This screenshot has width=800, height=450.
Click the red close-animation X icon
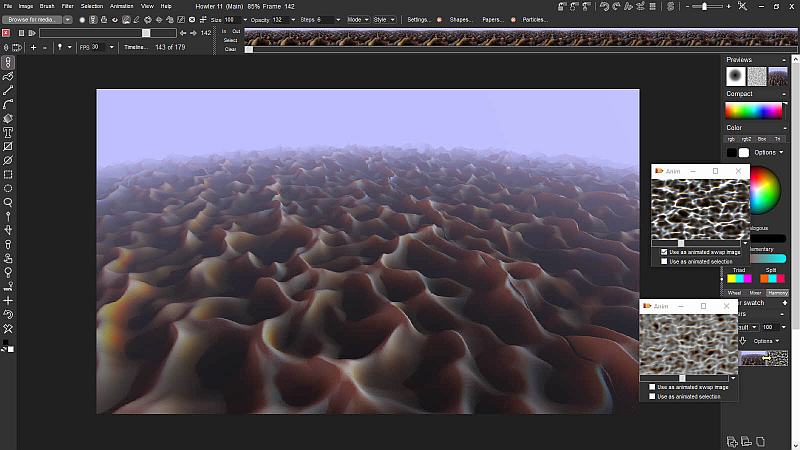point(7,33)
